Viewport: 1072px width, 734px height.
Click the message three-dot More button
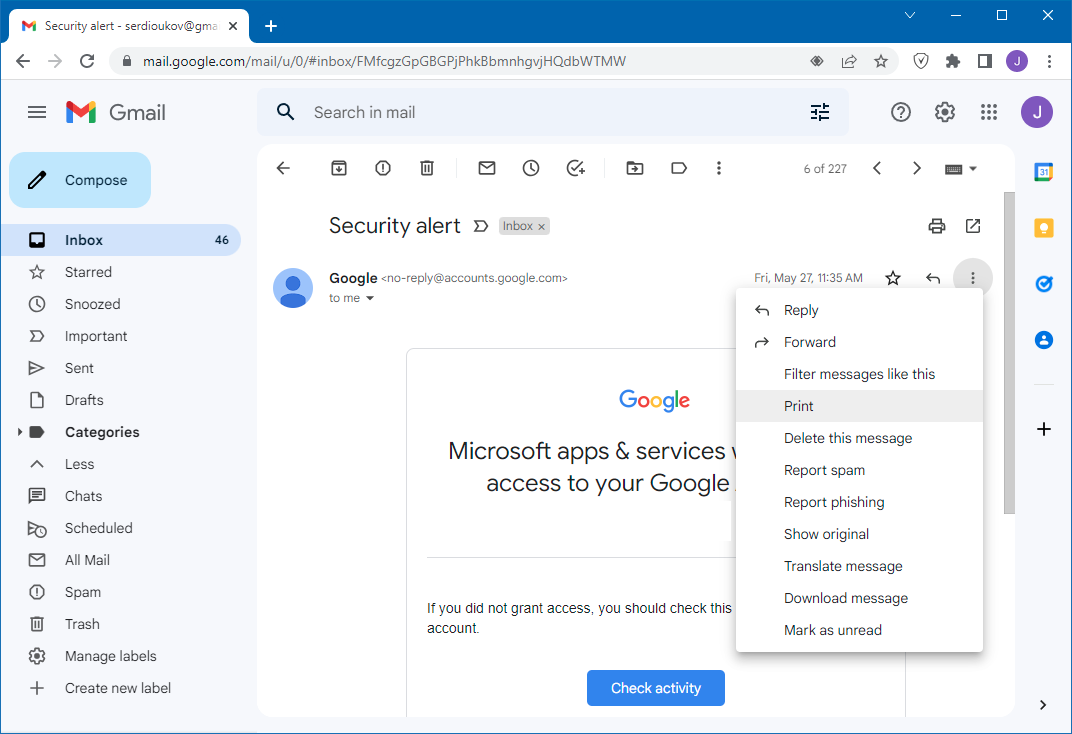tap(973, 278)
